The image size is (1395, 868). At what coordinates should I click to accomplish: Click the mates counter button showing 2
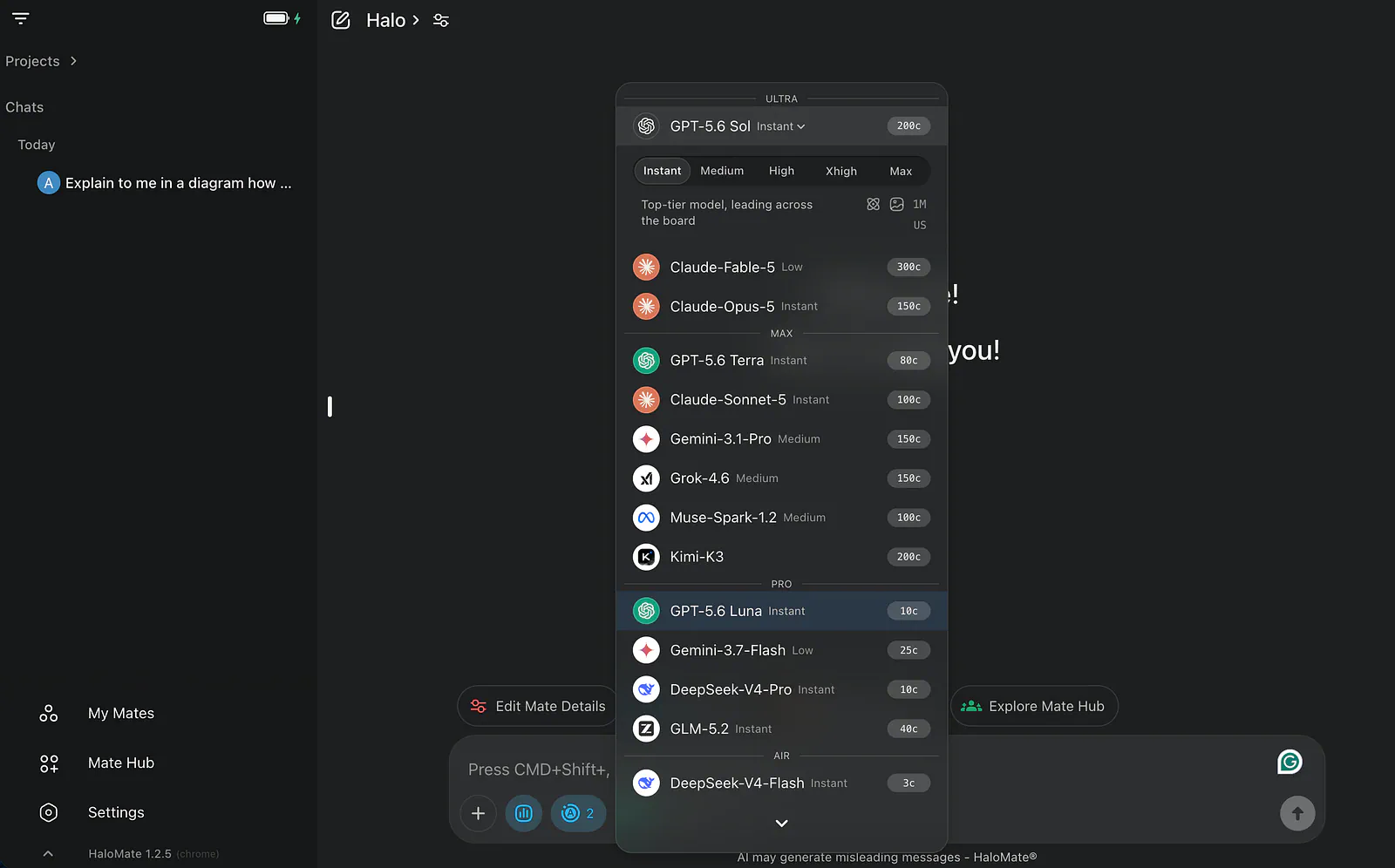click(578, 813)
